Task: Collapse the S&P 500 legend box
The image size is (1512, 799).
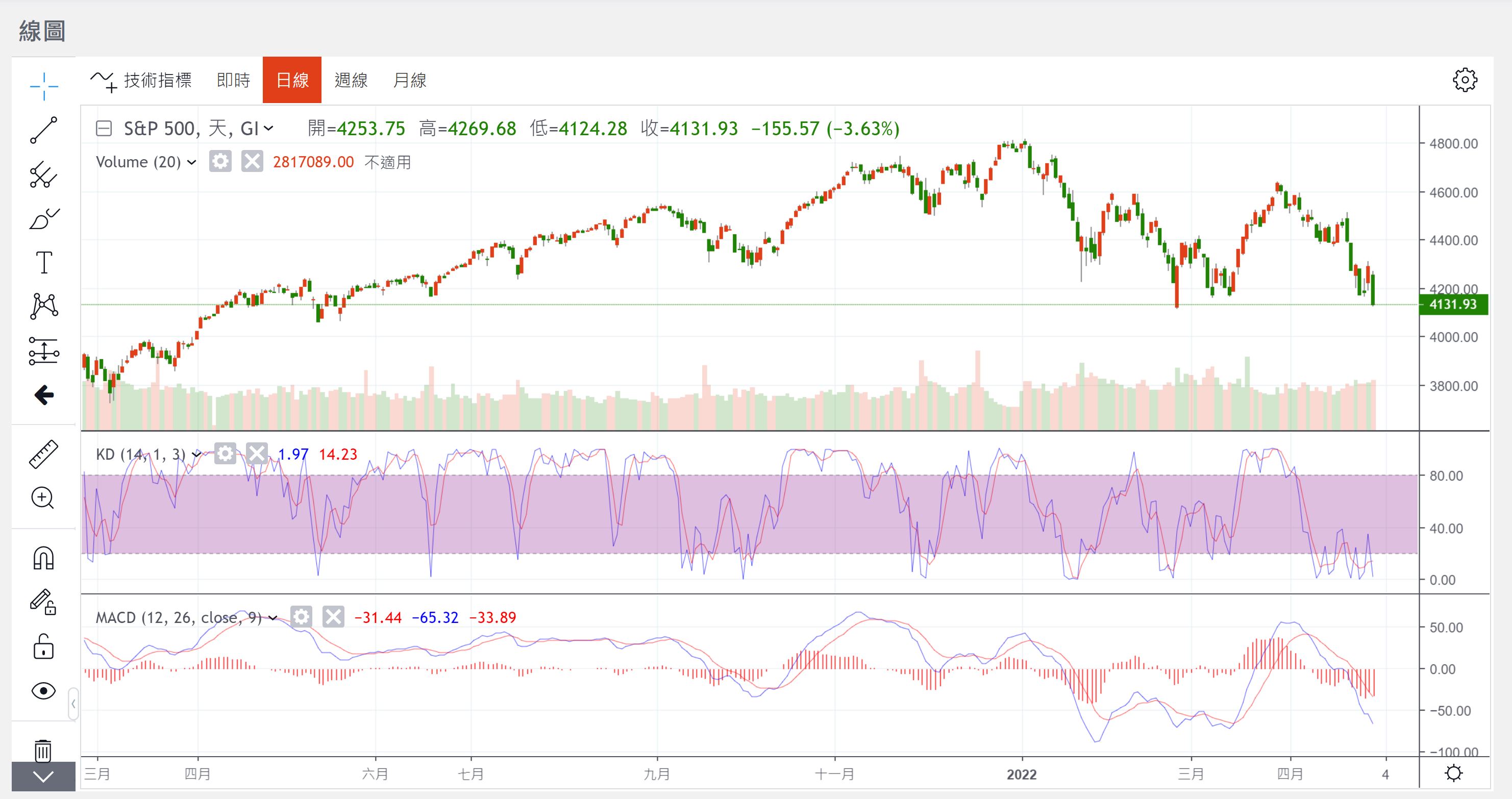Action: point(104,129)
